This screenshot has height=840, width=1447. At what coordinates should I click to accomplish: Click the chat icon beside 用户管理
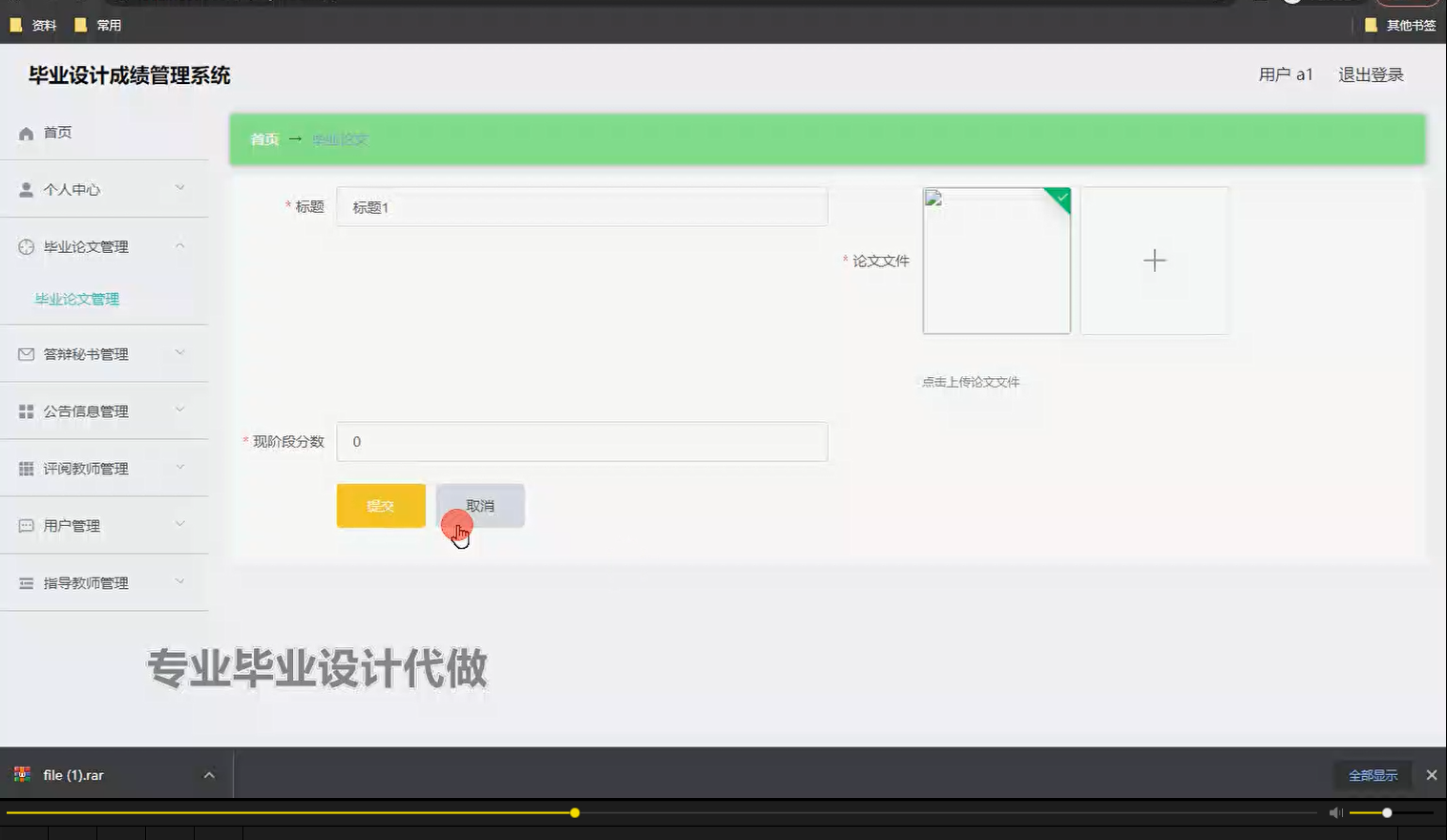coord(26,525)
